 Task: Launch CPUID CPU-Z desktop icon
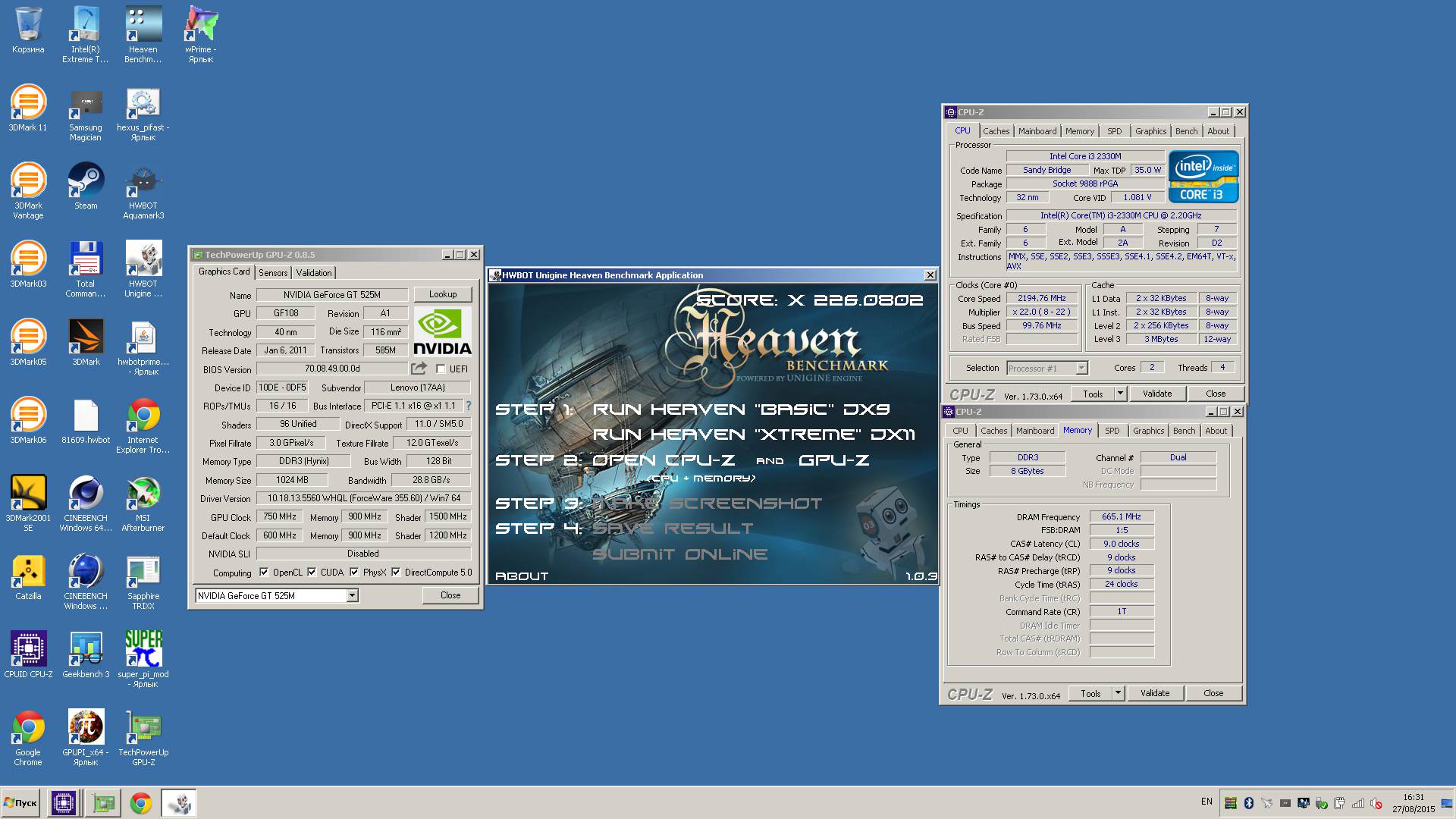coord(28,655)
